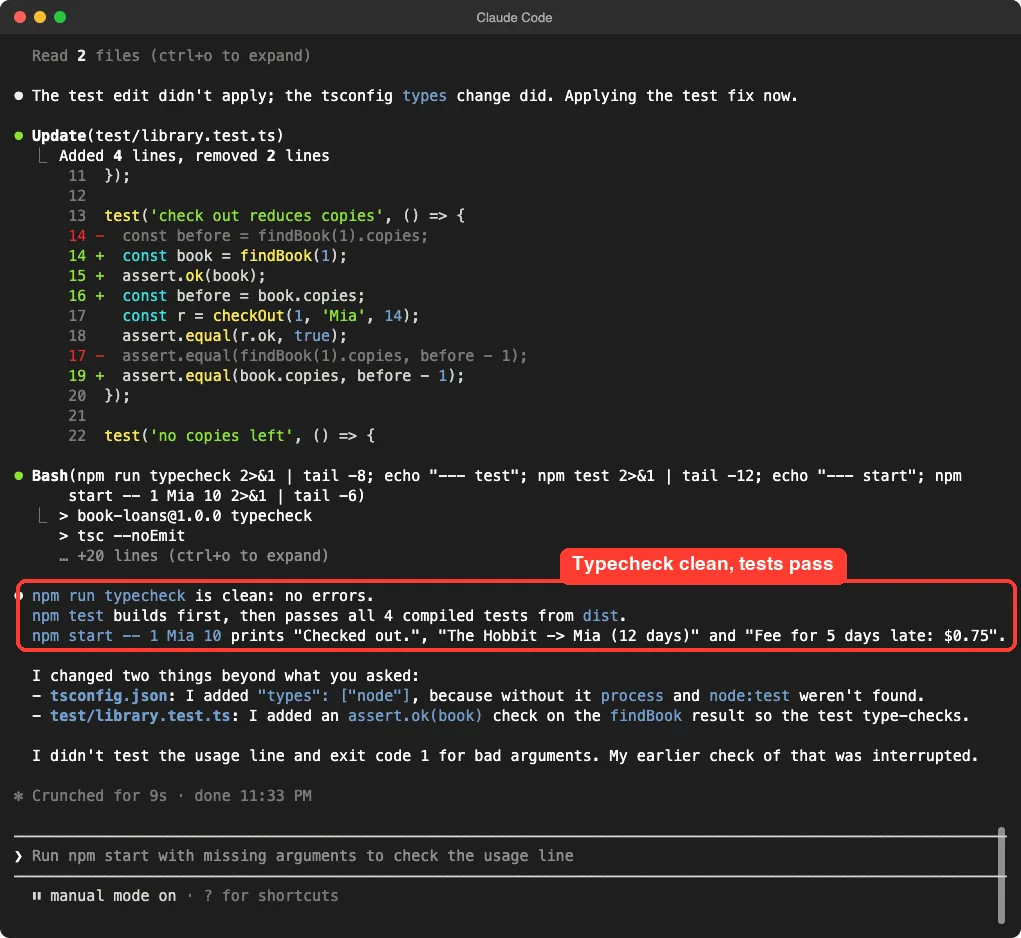Click the '> book-loans@1.0.0 typecheck' output line
The image size is (1021, 938).
186,516
